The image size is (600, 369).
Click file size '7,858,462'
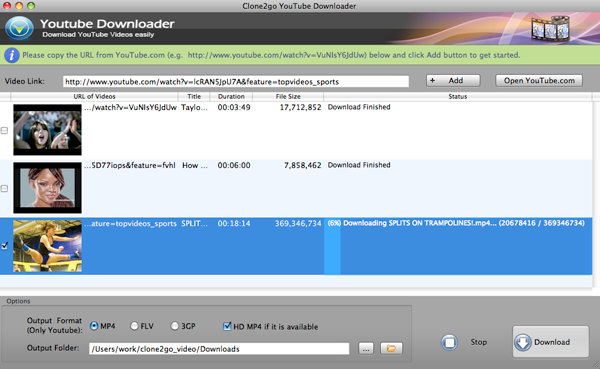coord(303,165)
